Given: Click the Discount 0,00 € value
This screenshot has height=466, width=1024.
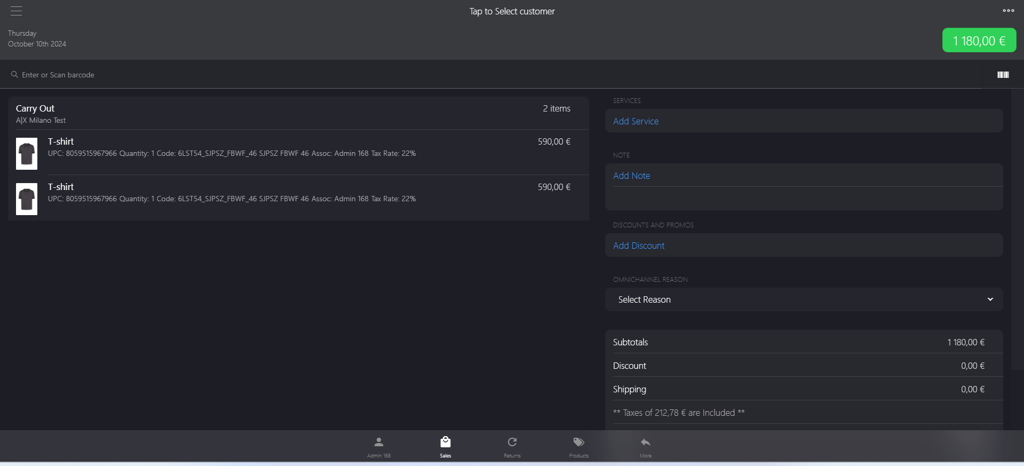Looking at the screenshot, I should point(972,366).
